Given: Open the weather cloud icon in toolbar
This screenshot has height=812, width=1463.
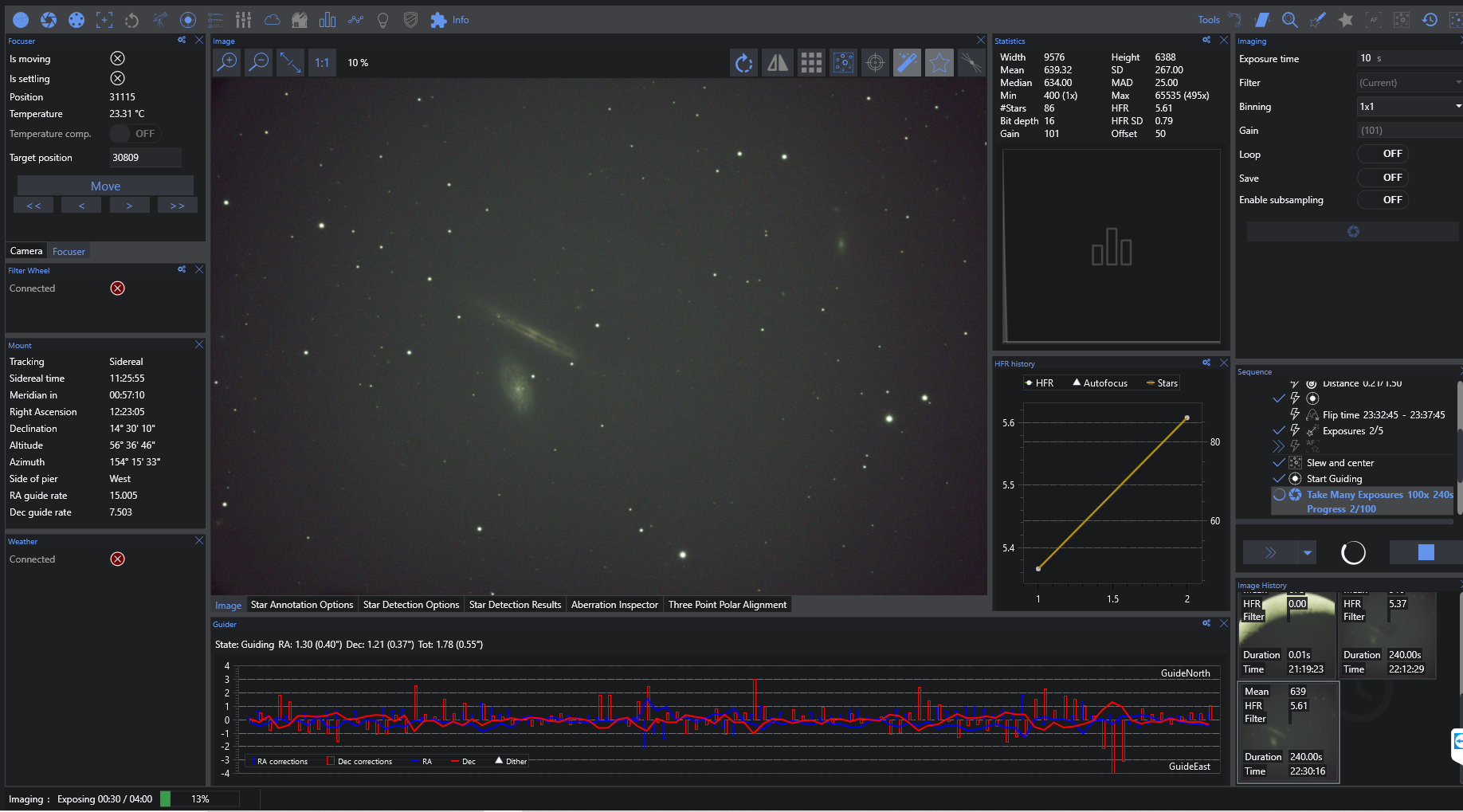Looking at the screenshot, I should pyautogui.click(x=272, y=20).
